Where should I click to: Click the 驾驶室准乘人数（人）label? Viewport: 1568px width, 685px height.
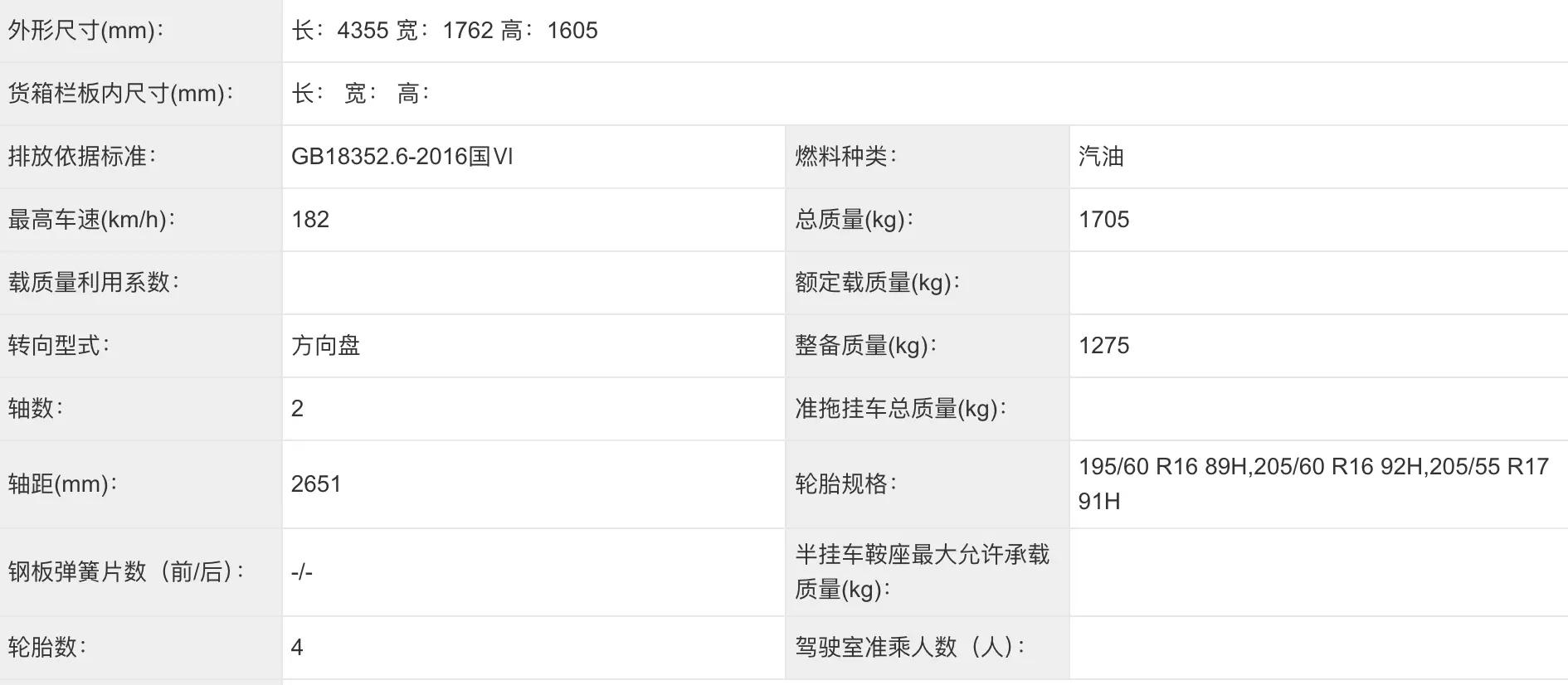[x=910, y=648]
